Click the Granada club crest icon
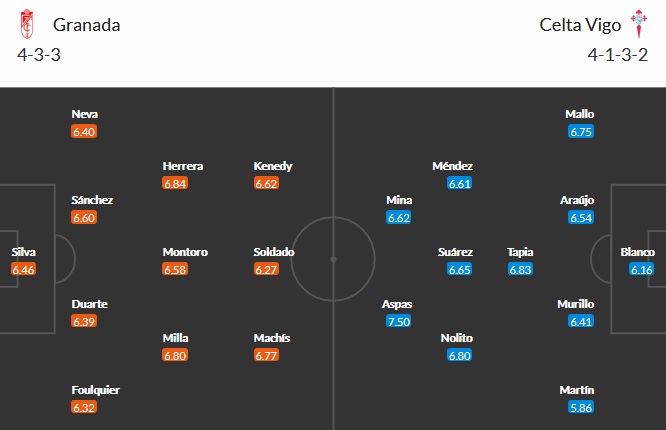Viewport: 666px width, 430px height. tap(28, 24)
